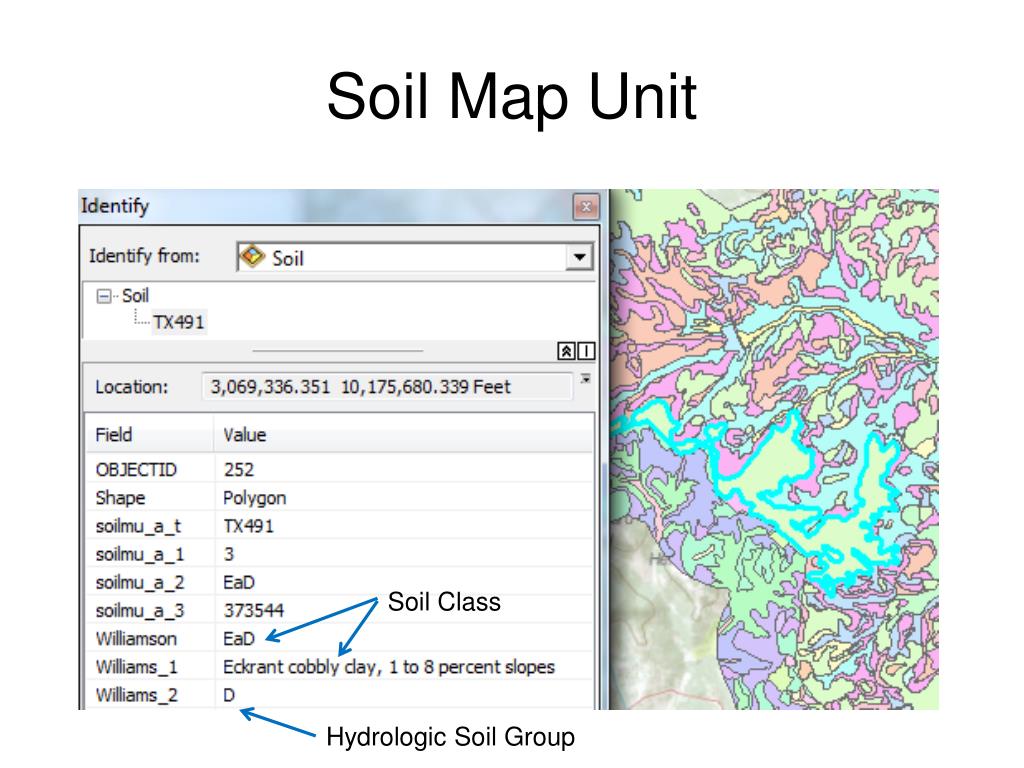The width and height of the screenshot is (1024, 768).
Task: Open the Identify from Soil dropdown
Action: (x=579, y=257)
